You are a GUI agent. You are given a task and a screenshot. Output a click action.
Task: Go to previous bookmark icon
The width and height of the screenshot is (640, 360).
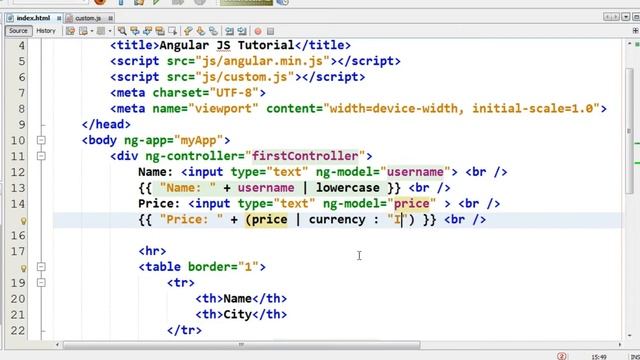click(188, 31)
